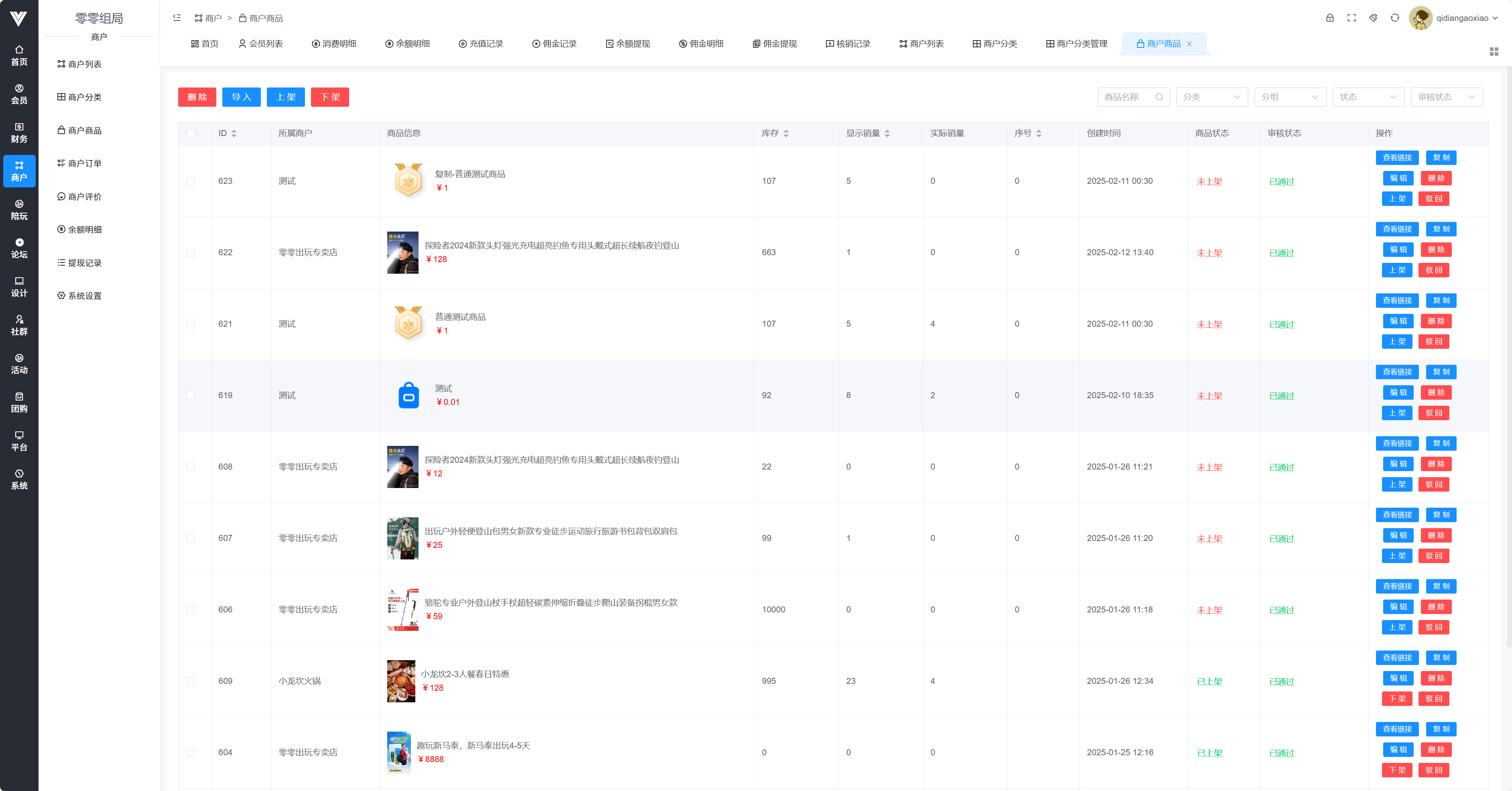This screenshot has width=1512, height=791.
Task: Click the 商品名称 search field
Action: coord(1128,97)
